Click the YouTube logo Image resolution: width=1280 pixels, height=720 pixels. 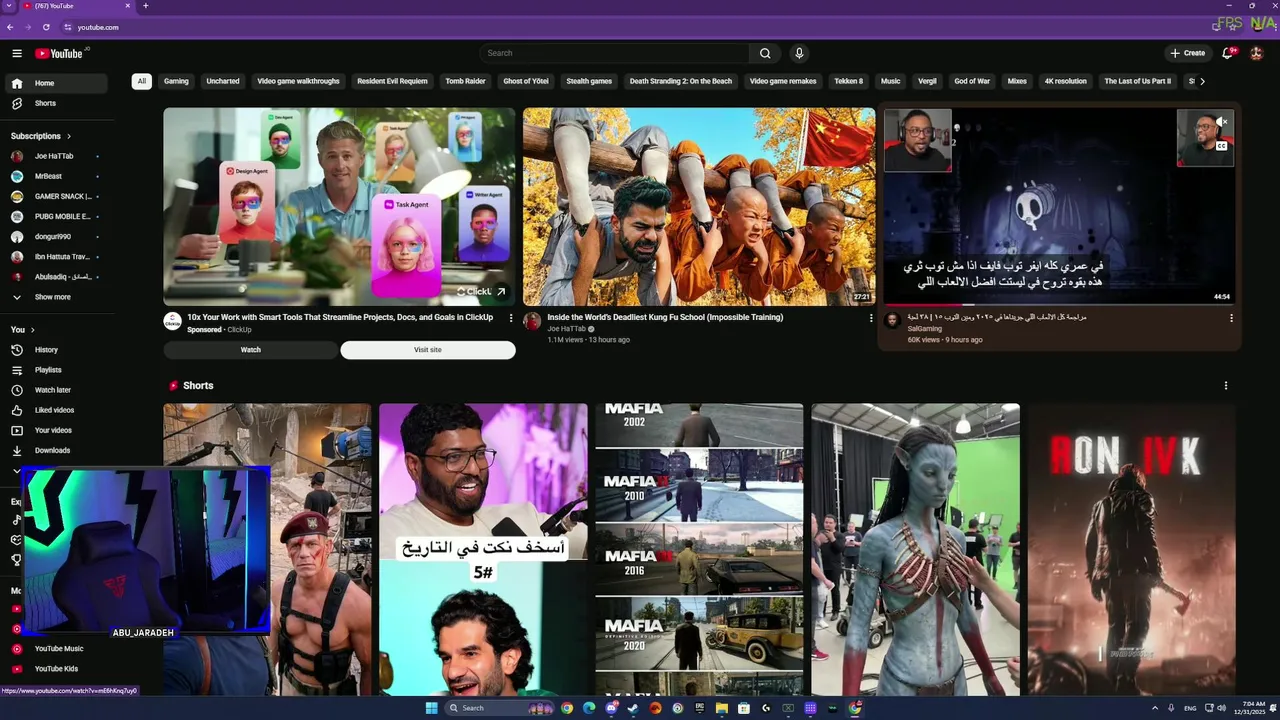pyautogui.click(x=59, y=53)
